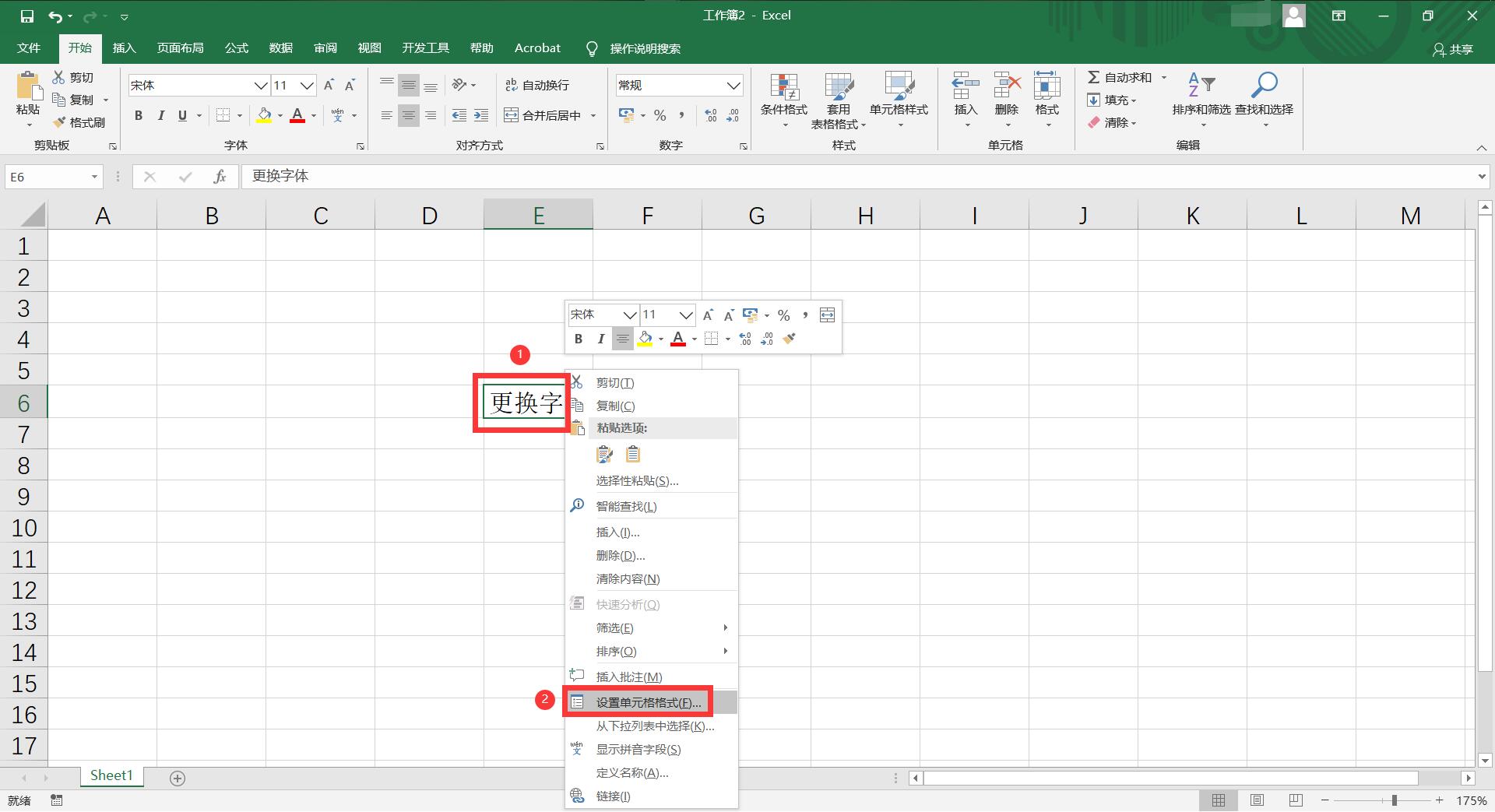Toggle Italic in the ribbon font group
Image resolution: width=1495 pixels, height=812 pixels.
click(160, 115)
